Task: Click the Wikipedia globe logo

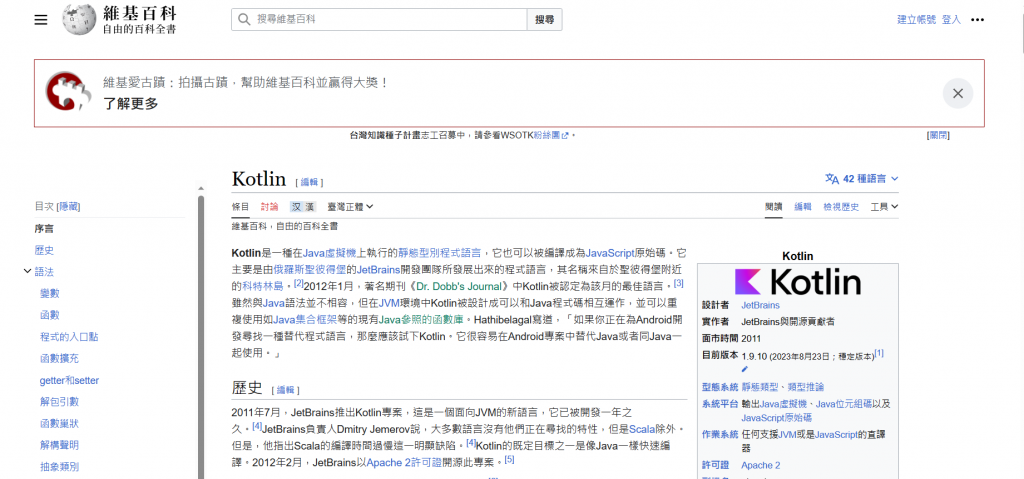Action: click(x=79, y=20)
